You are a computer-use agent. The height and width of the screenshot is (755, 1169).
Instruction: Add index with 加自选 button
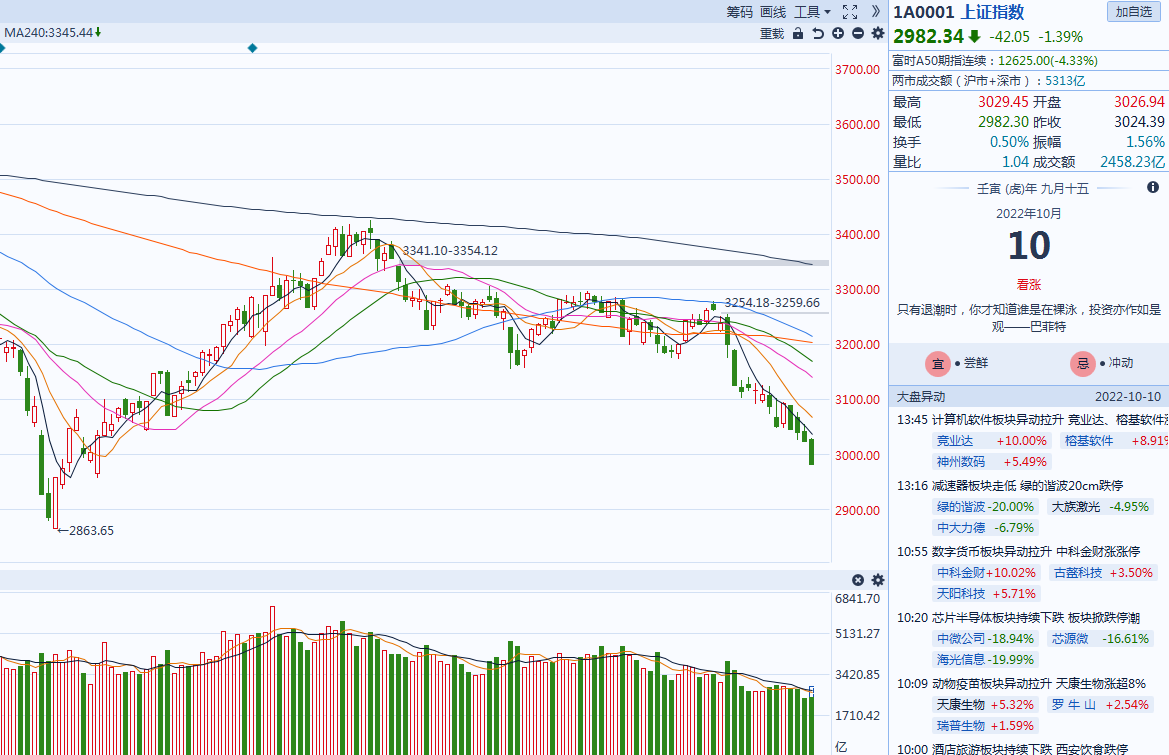[x=1134, y=11]
